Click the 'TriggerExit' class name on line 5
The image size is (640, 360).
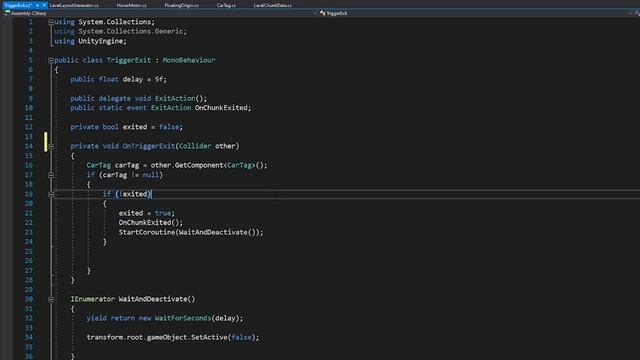pyautogui.click(x=129, y=60)
